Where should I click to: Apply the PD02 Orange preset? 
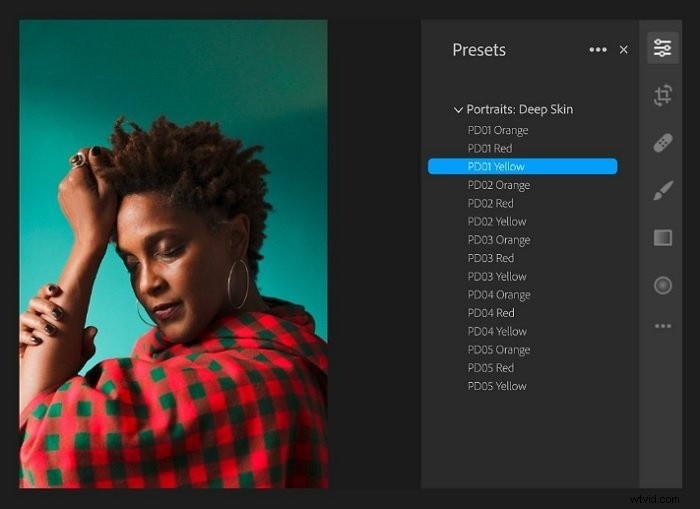click(499, 185)
